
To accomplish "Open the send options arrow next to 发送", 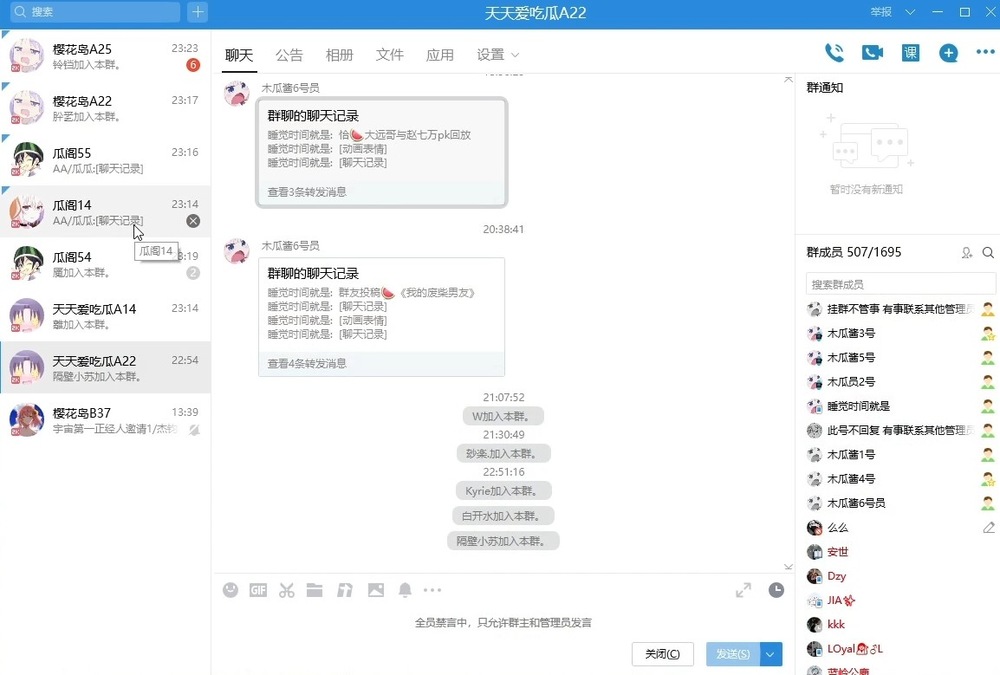I will tap(770, 655).
